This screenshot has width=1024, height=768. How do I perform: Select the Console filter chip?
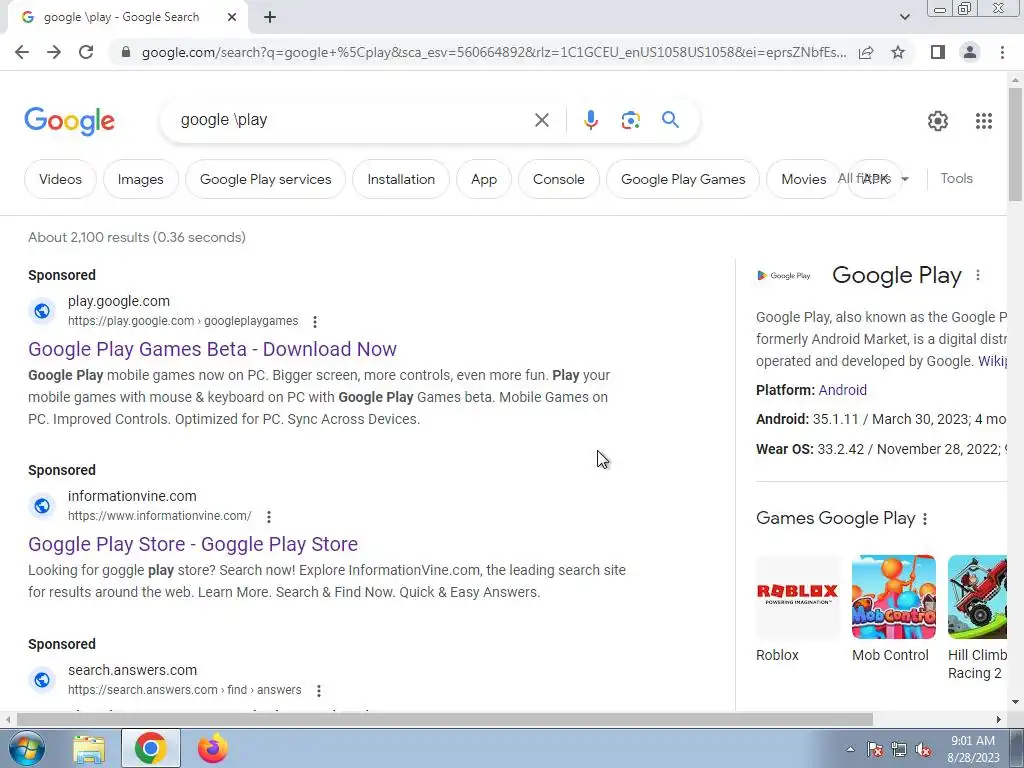click(x=558, y=179)
